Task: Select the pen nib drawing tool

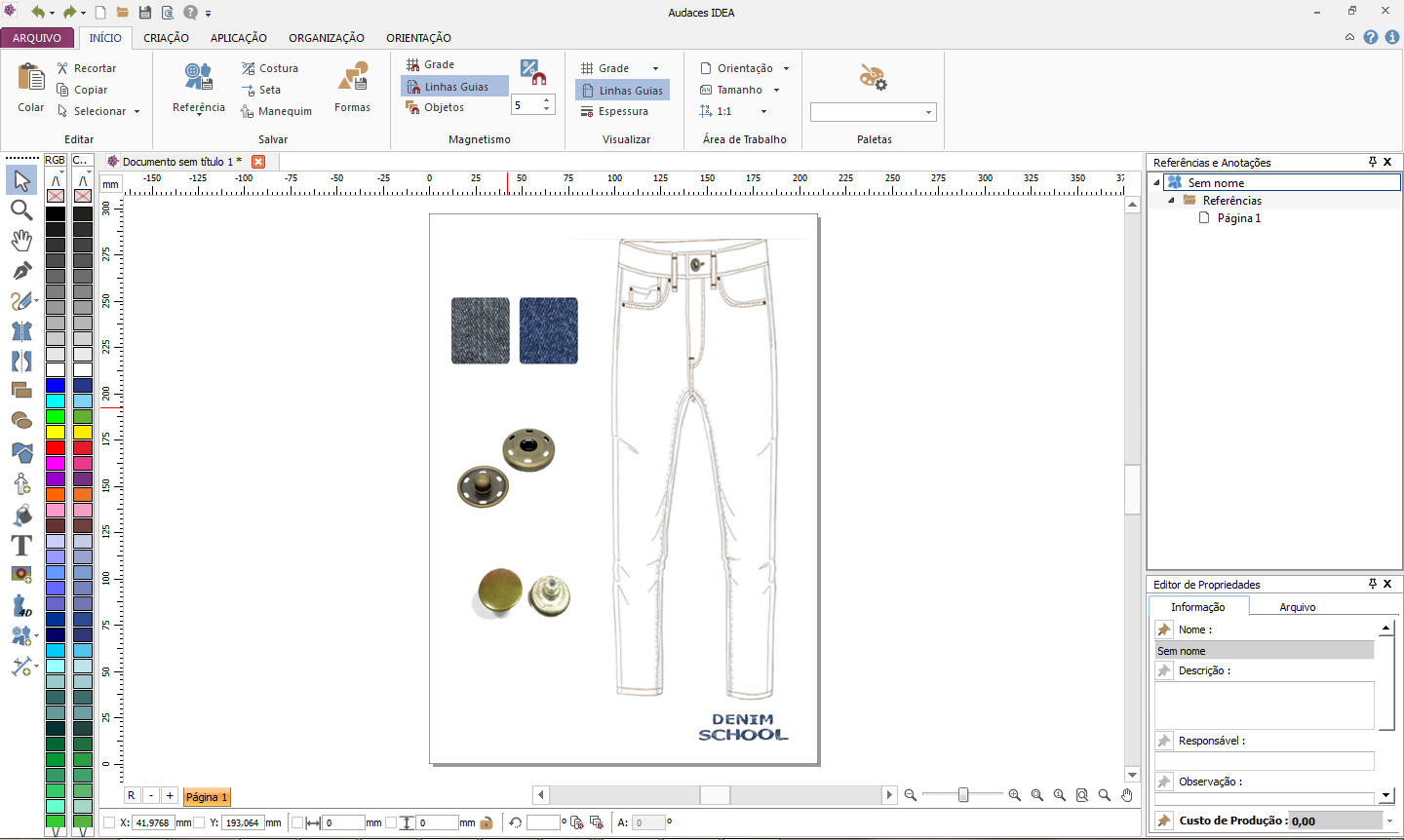Action: [x=21, y=271]
